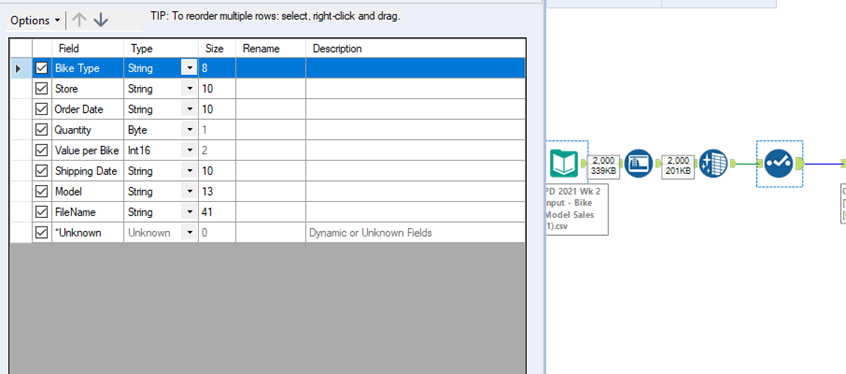The image size is (846, 374).
Task: Uncheck the Quantity field checkbox
Action: 42,130
